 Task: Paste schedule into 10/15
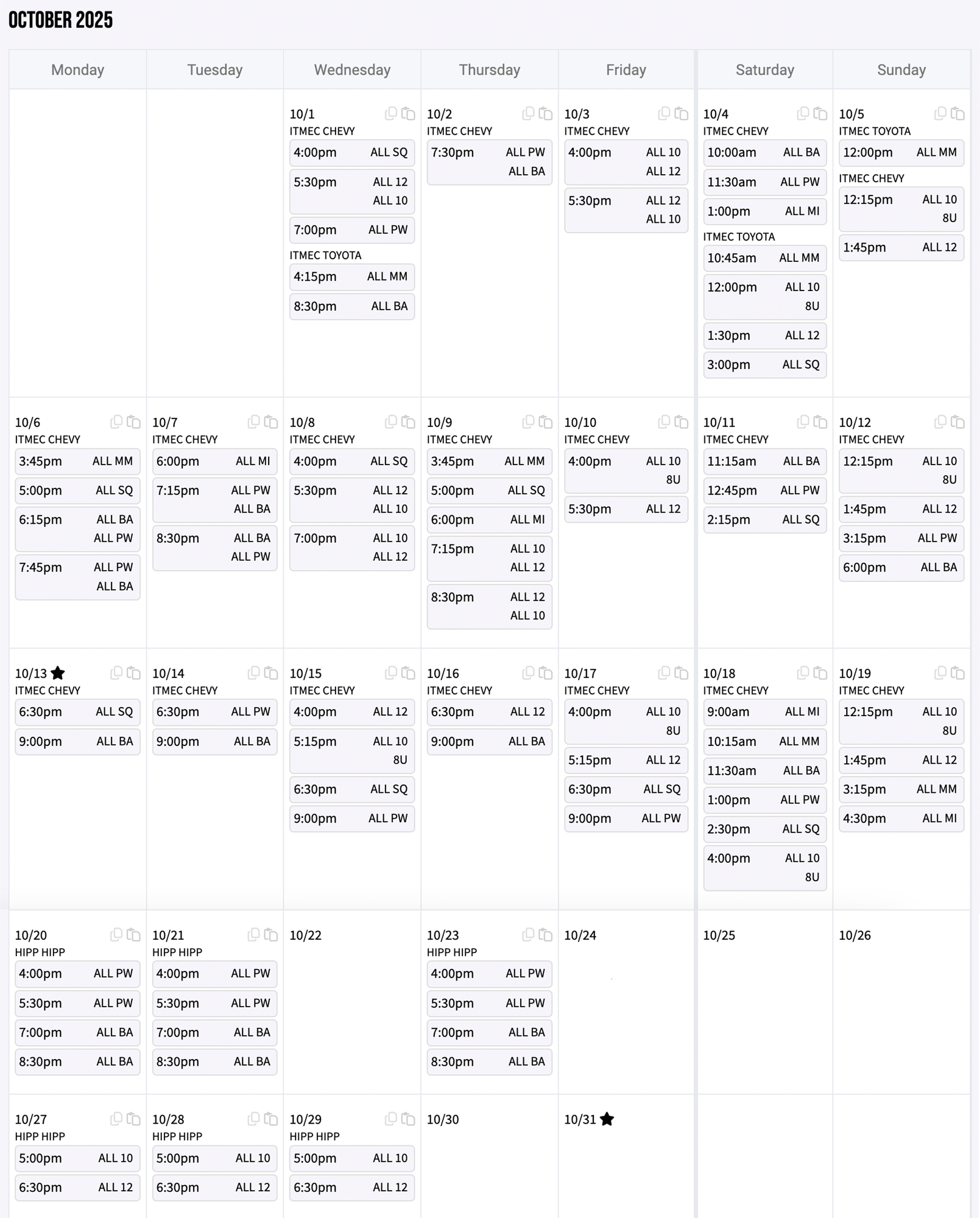pyautogui.click(x=408, y=673)
